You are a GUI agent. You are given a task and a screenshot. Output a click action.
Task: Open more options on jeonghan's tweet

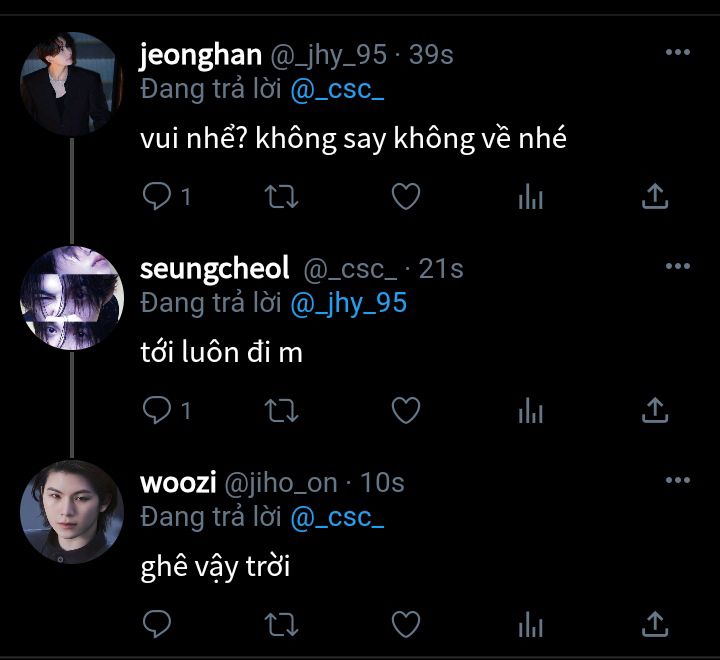678,52
